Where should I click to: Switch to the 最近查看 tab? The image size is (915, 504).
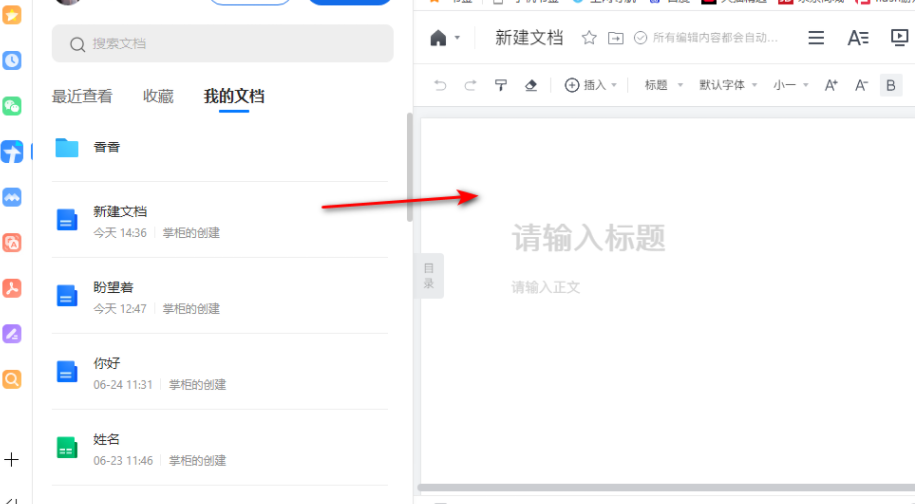click(x=82, y=96)
